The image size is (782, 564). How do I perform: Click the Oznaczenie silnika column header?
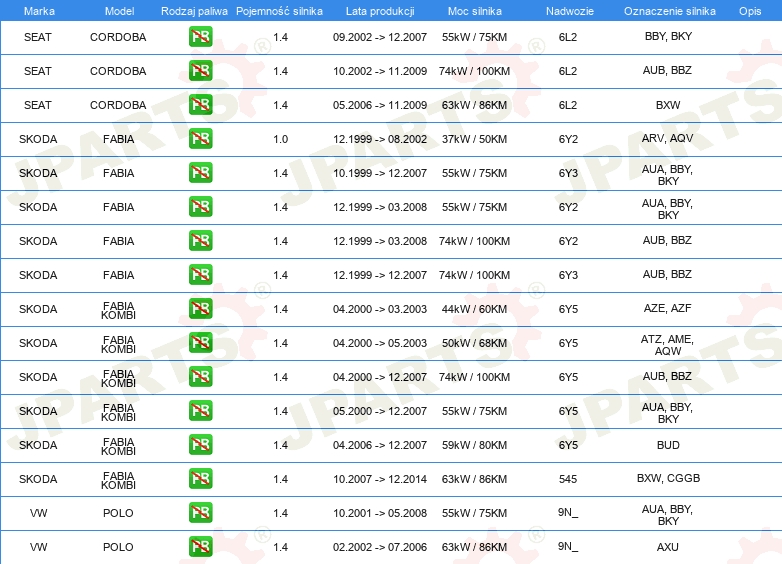[x=669, y=11]
